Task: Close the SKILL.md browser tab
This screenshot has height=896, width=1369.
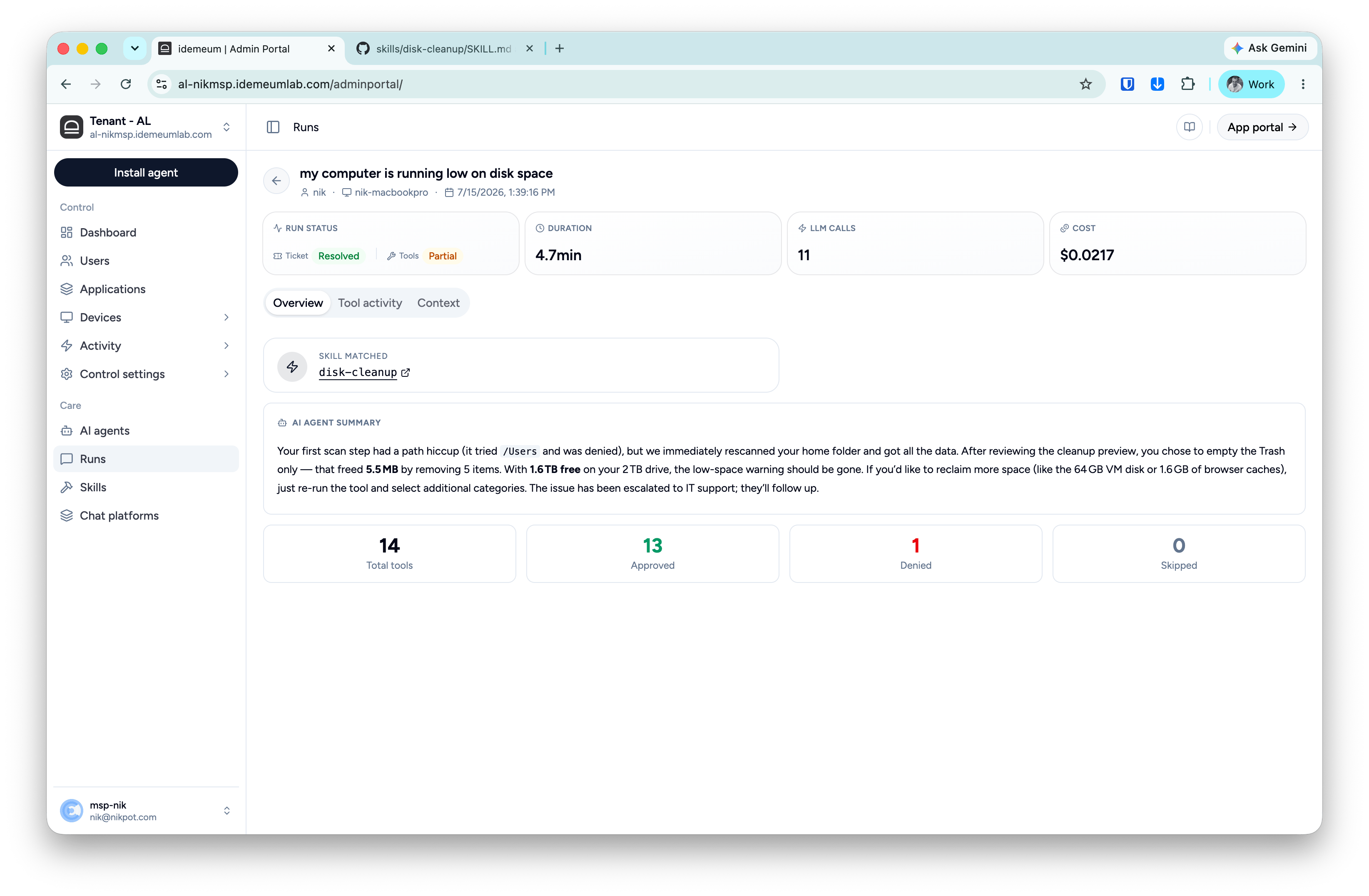Action: [529, 48]
